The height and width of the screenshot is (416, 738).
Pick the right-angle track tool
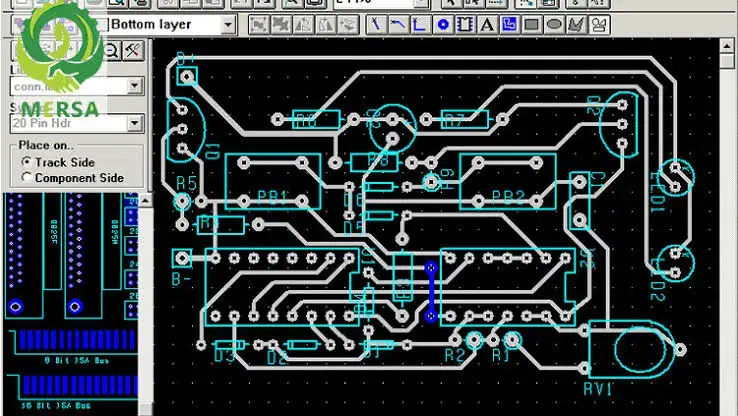(x=418, y=23)
